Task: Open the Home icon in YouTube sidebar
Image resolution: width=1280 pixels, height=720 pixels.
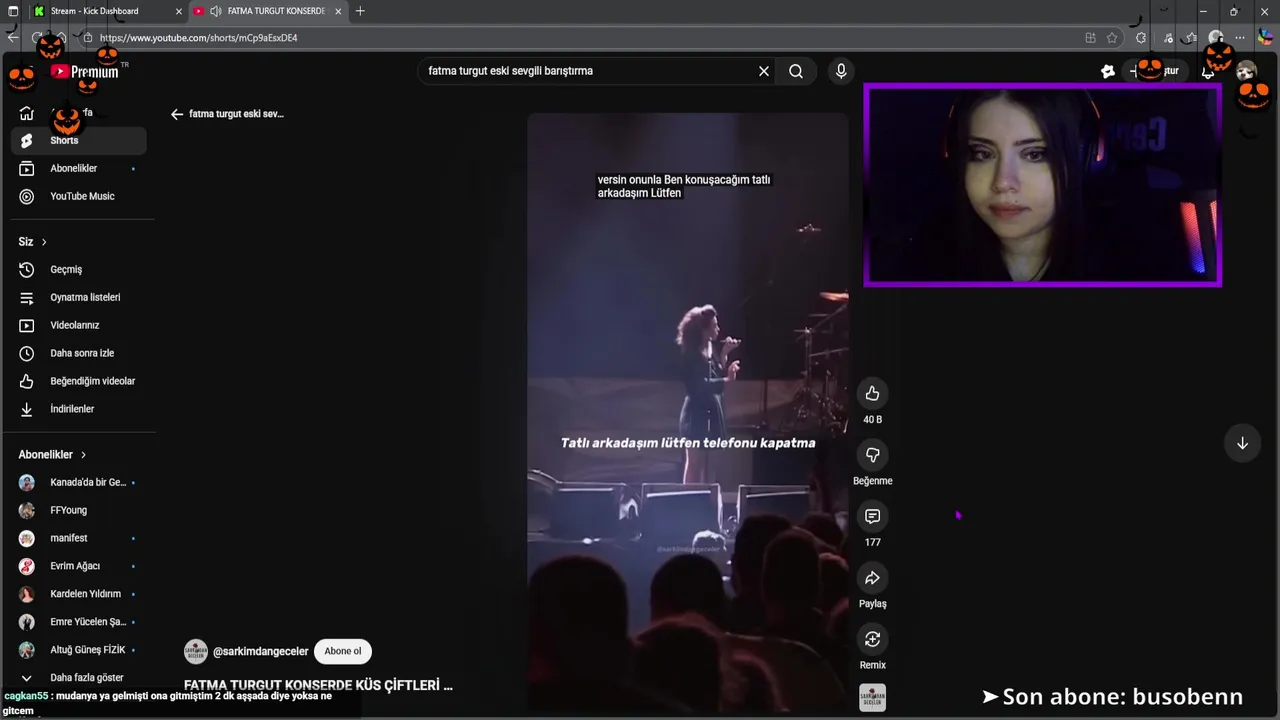Action: [27, 113]
